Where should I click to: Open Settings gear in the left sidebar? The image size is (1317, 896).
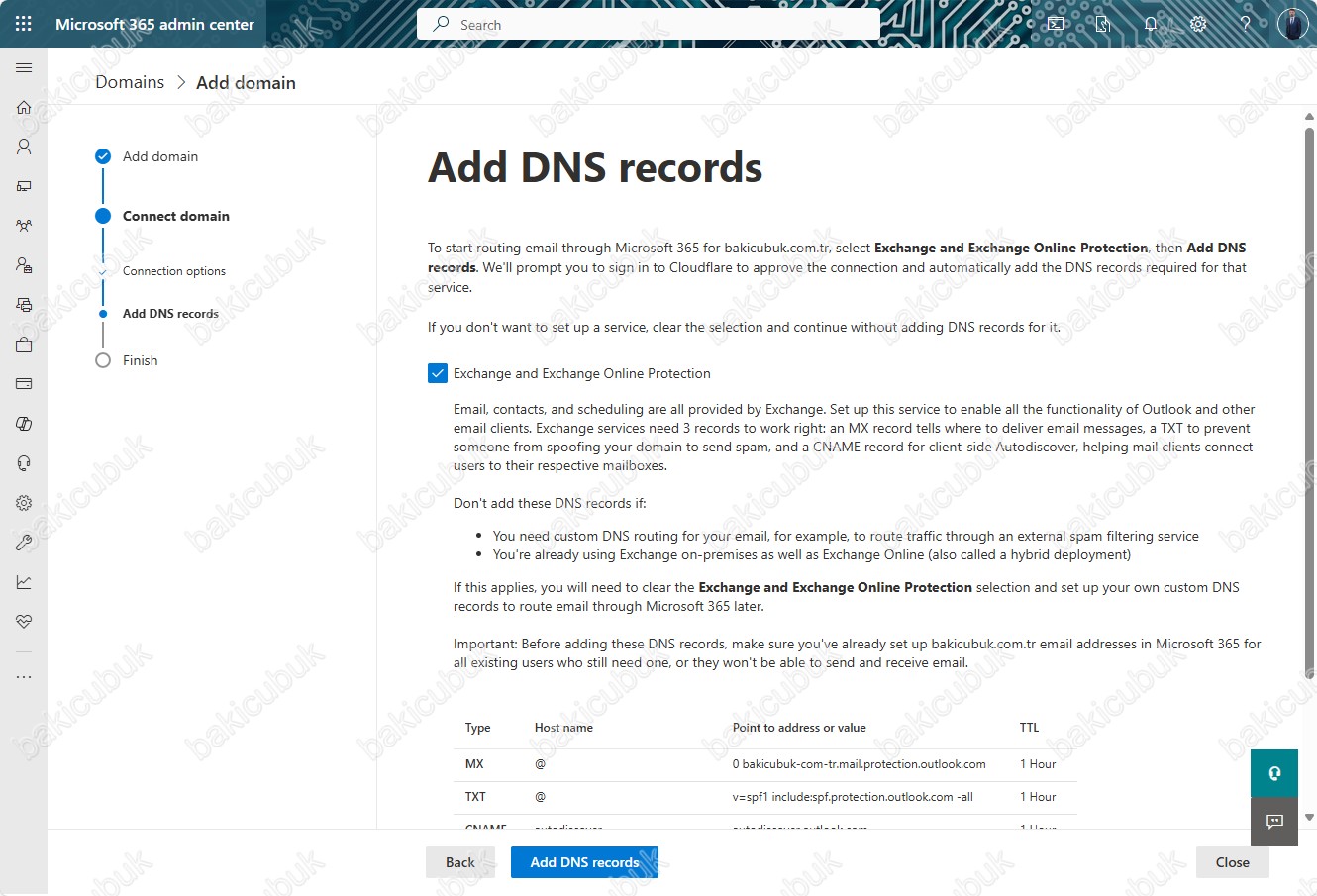pyautogui.click(x=24, y=503)
